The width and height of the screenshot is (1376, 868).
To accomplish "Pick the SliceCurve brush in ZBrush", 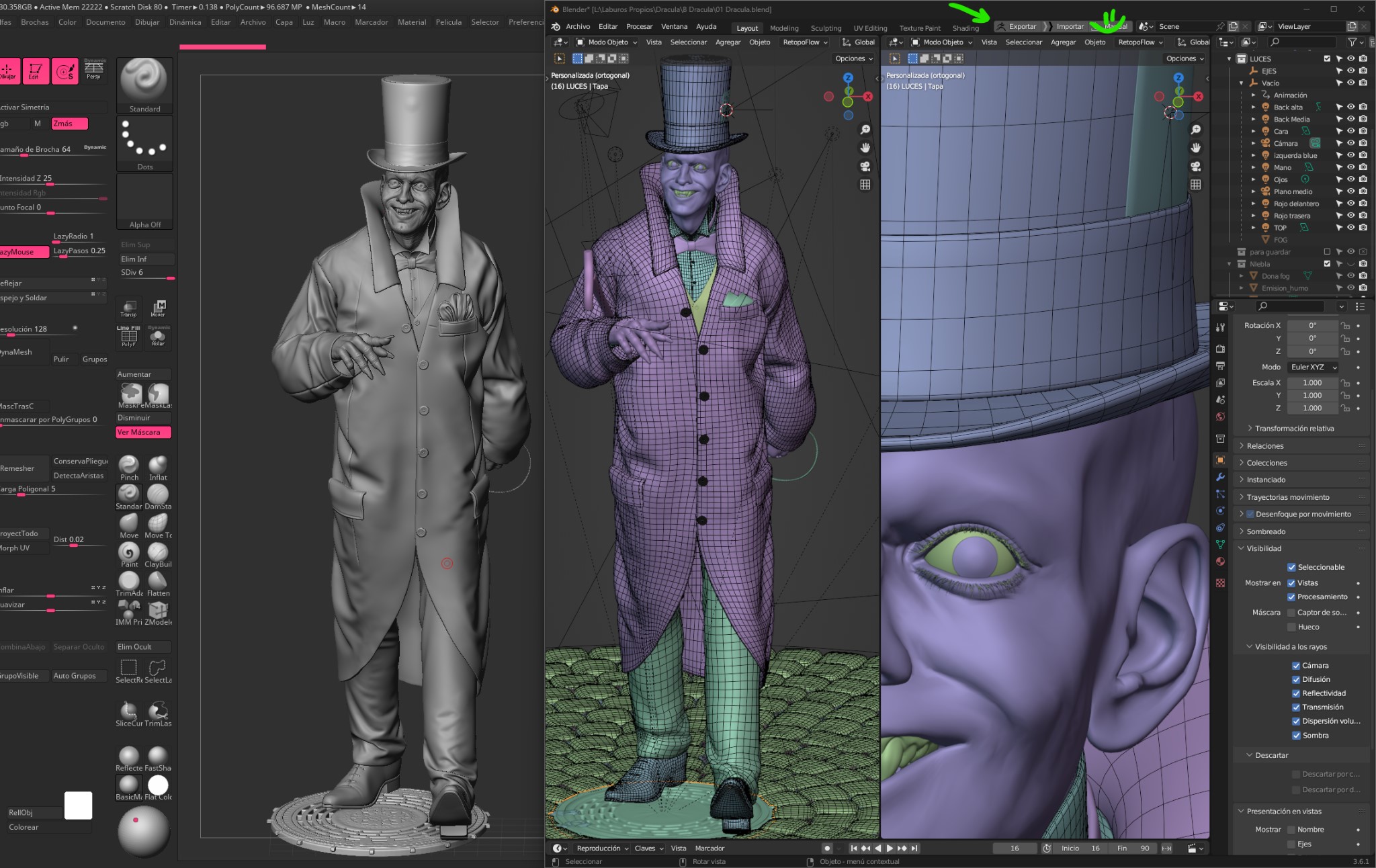I will click(x=129, y=713).
